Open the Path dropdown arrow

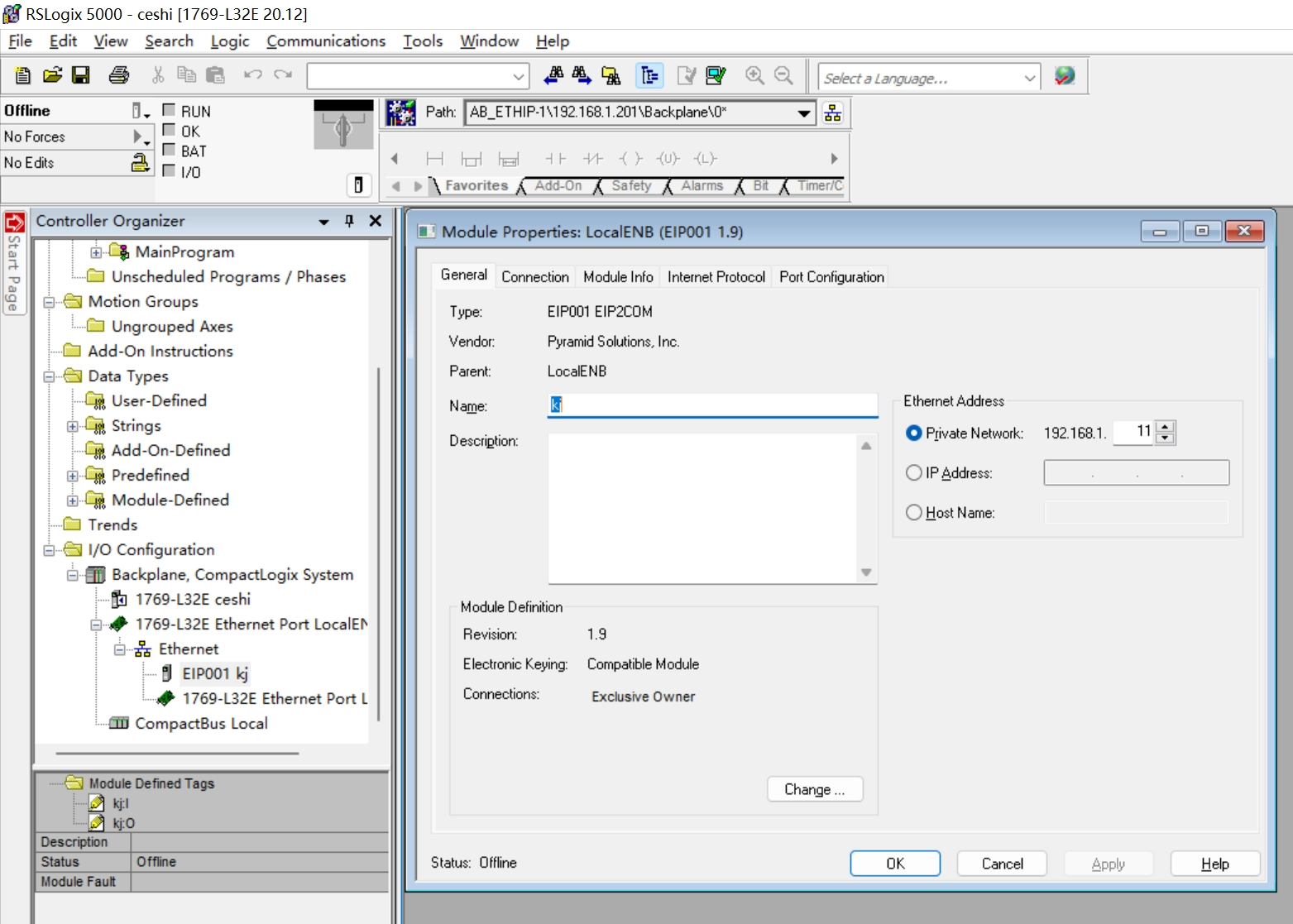(803, 113)
